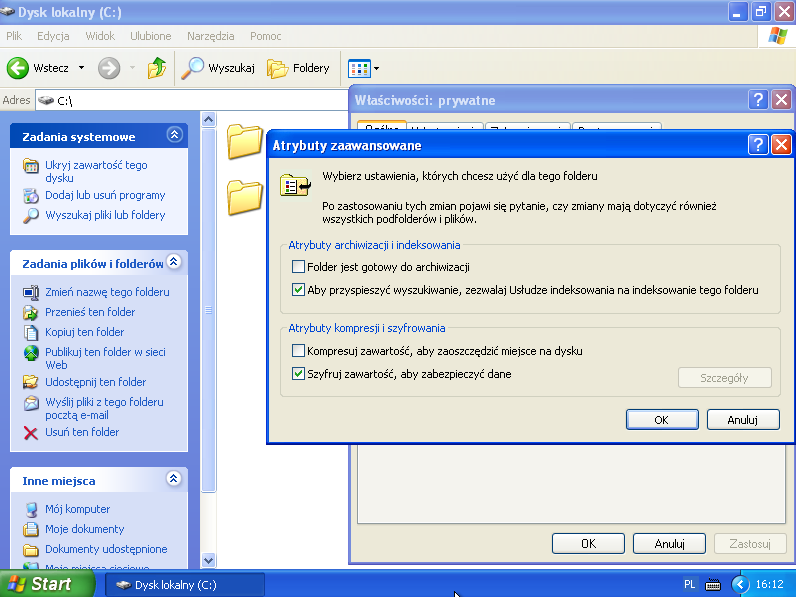Click Anuluj in the Właściwości dialog
Viewport: 796px width, 597px height.
click(x=669, y=544)
